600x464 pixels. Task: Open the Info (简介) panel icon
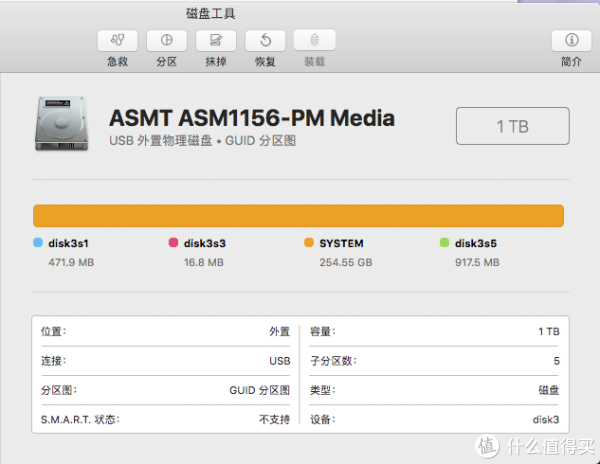click(x=572, y=40)
